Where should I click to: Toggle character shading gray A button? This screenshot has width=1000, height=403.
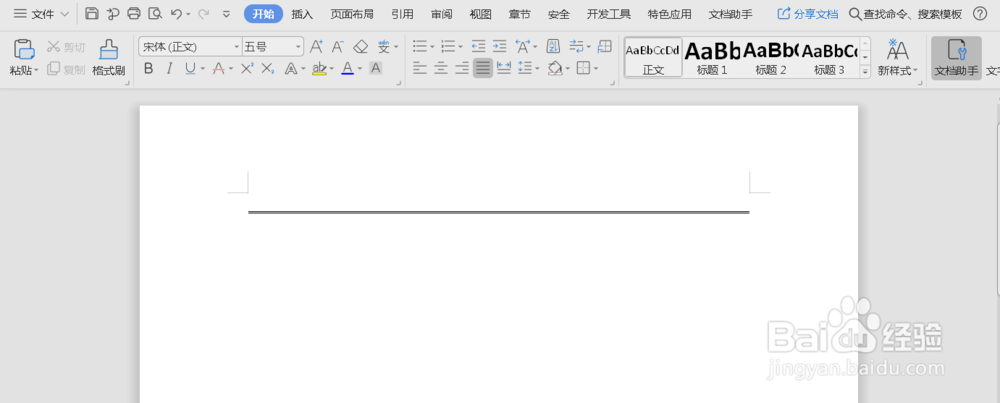(x=376, y=68)
